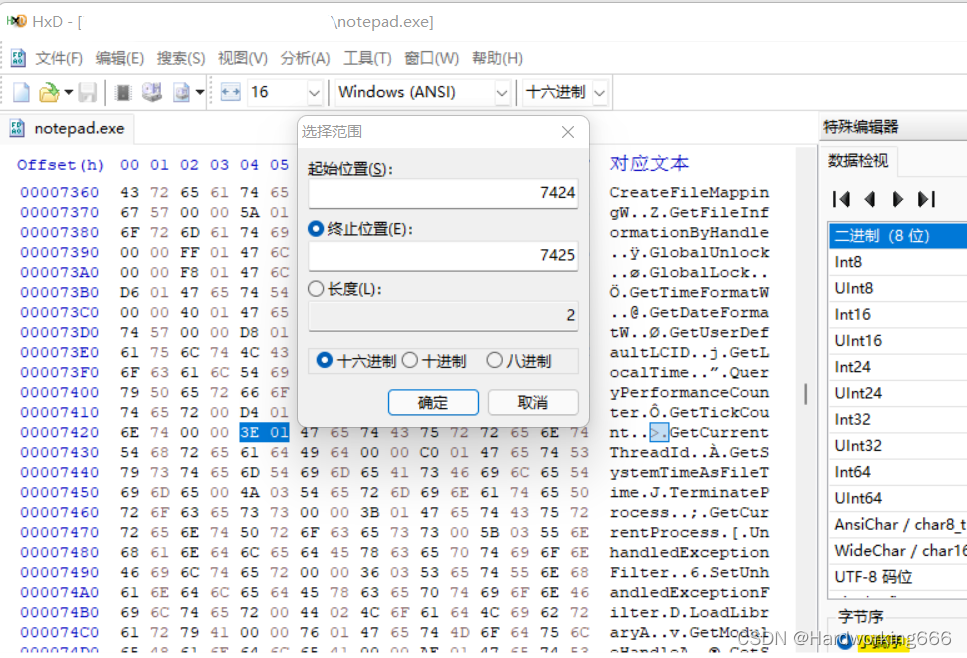Click the Open disk image icon
This screenshot has height=658, width=967.
click(181, 93)
